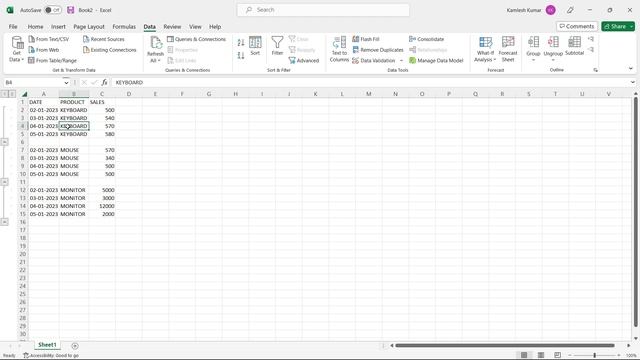
Task: Collapse the MONITOR outline group
Action: (4, 222)
